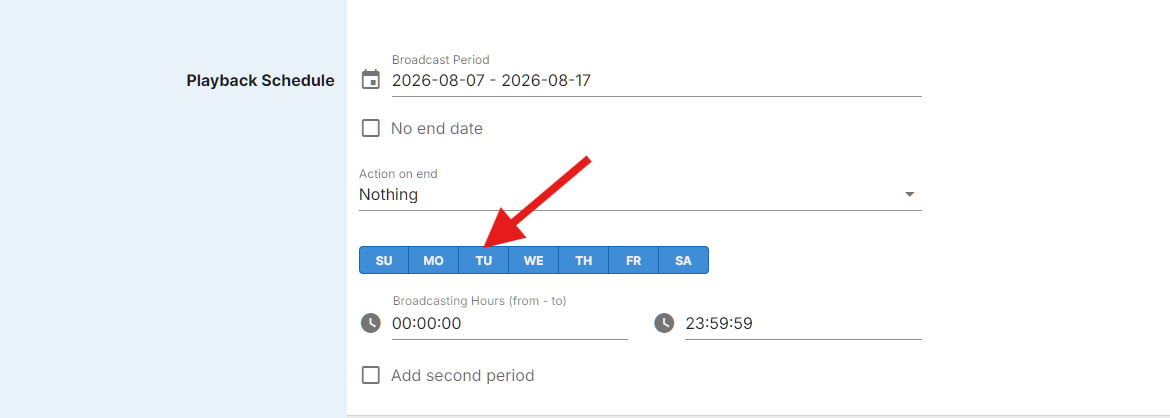Toggle the SU day button
The width and height of the screenshot is (1170, 418).
(384, 261)
